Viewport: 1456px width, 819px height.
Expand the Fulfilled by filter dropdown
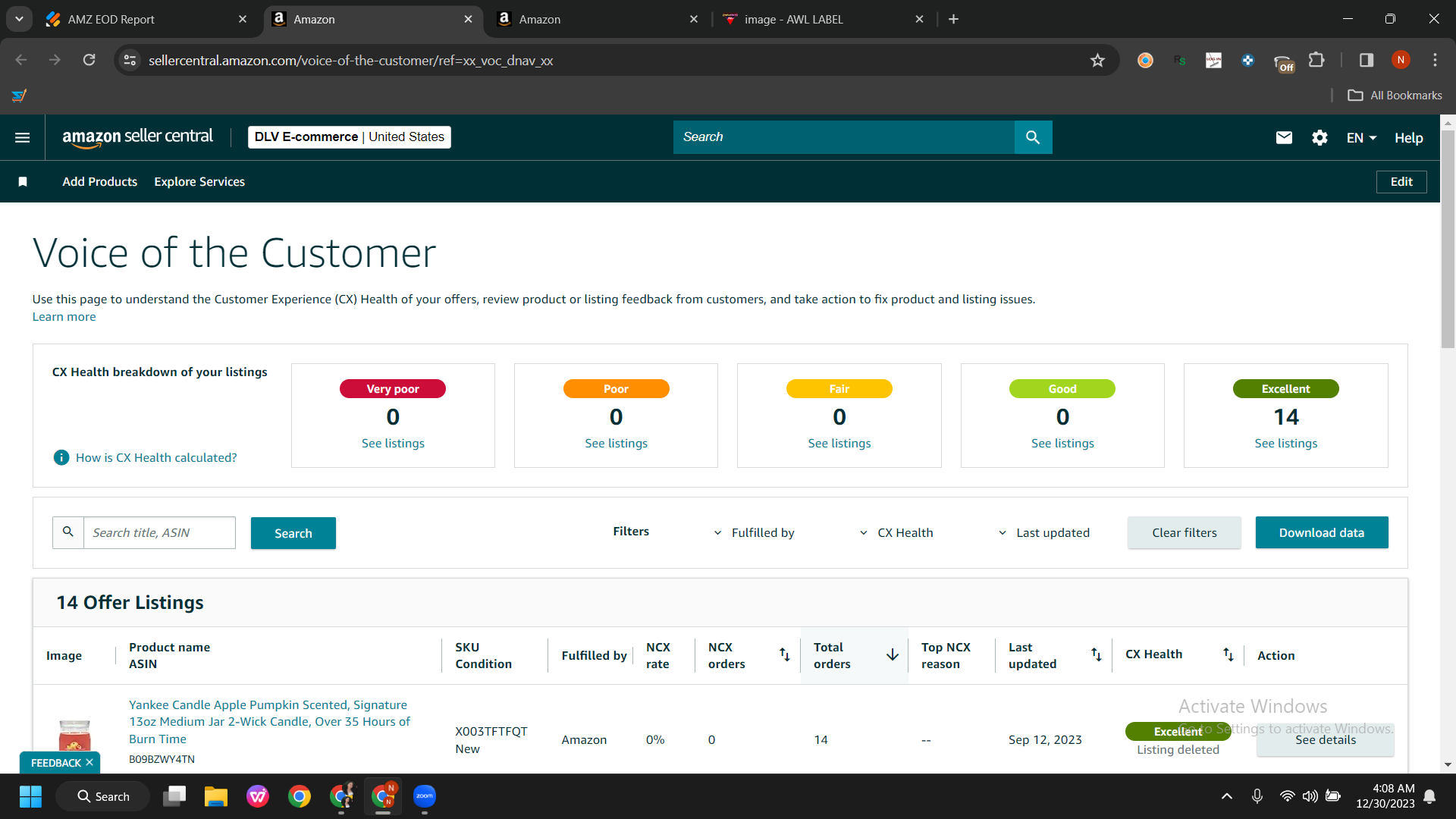[755, 532]
